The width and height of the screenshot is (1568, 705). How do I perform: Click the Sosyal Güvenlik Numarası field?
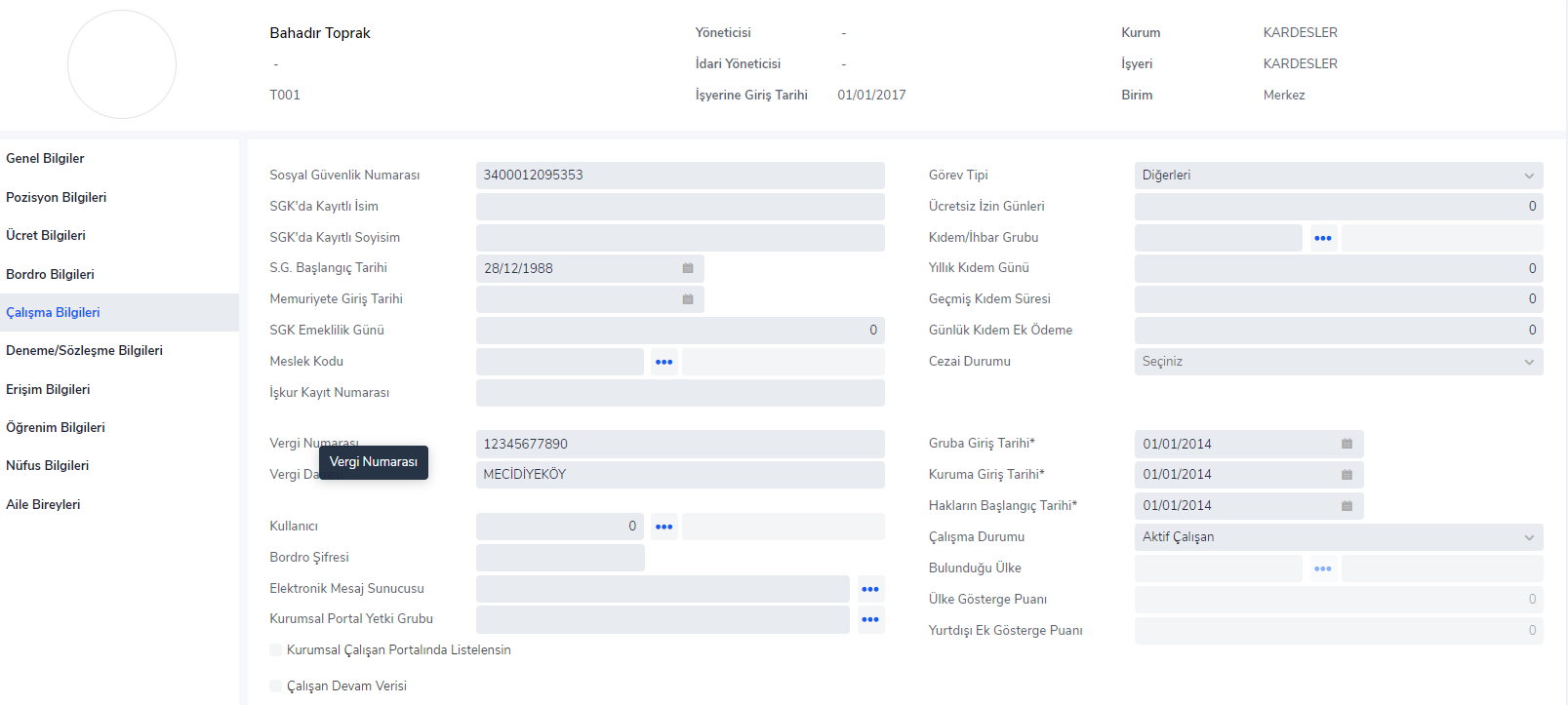[679, 176]
